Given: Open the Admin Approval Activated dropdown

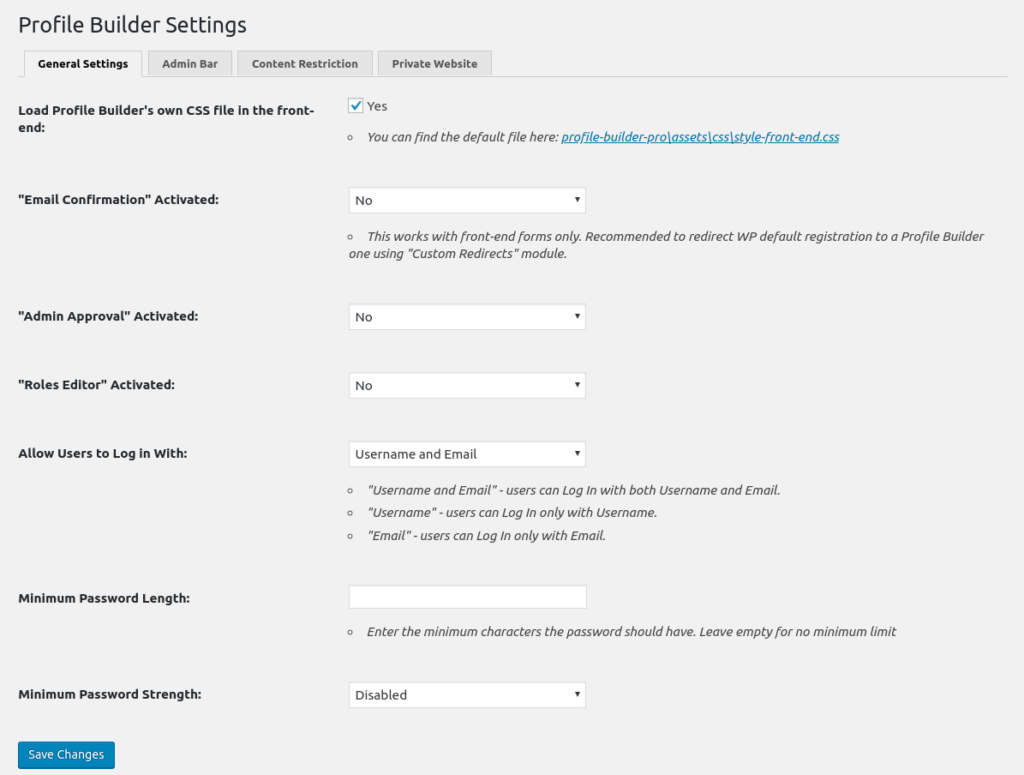Looking at the screenshot, I should click(x=467, y=317).
